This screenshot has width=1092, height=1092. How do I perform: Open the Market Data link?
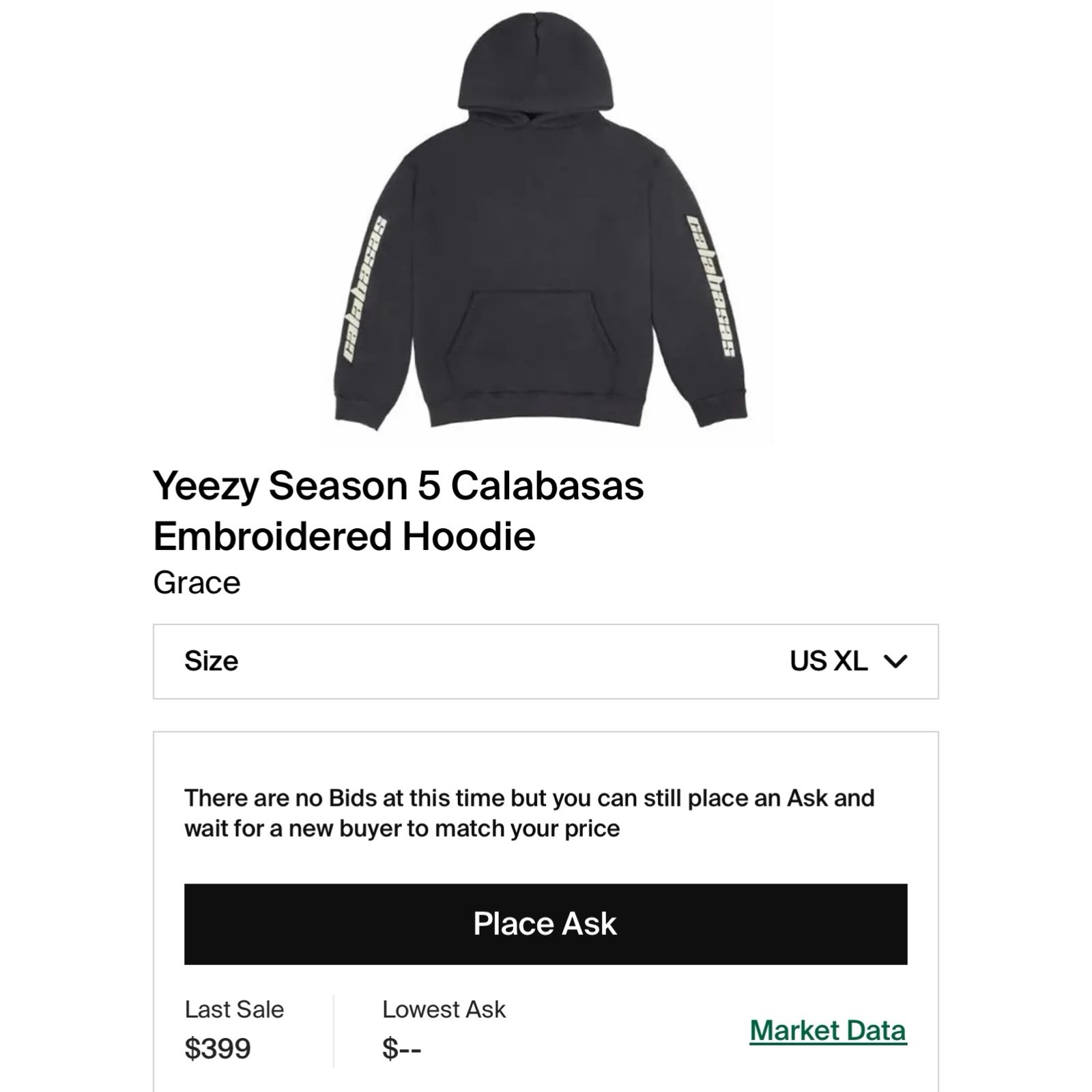pos(828,1031)
